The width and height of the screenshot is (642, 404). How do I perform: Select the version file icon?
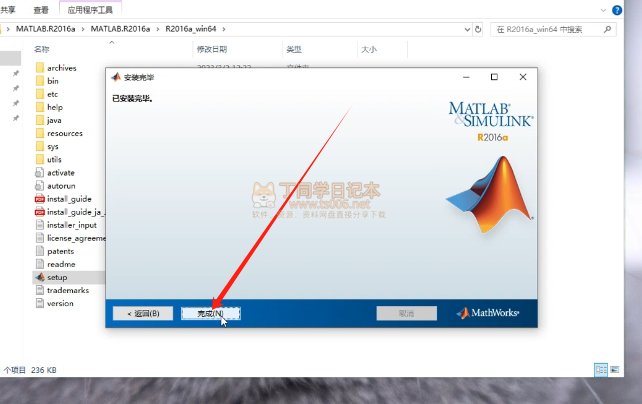click(40, 304)
